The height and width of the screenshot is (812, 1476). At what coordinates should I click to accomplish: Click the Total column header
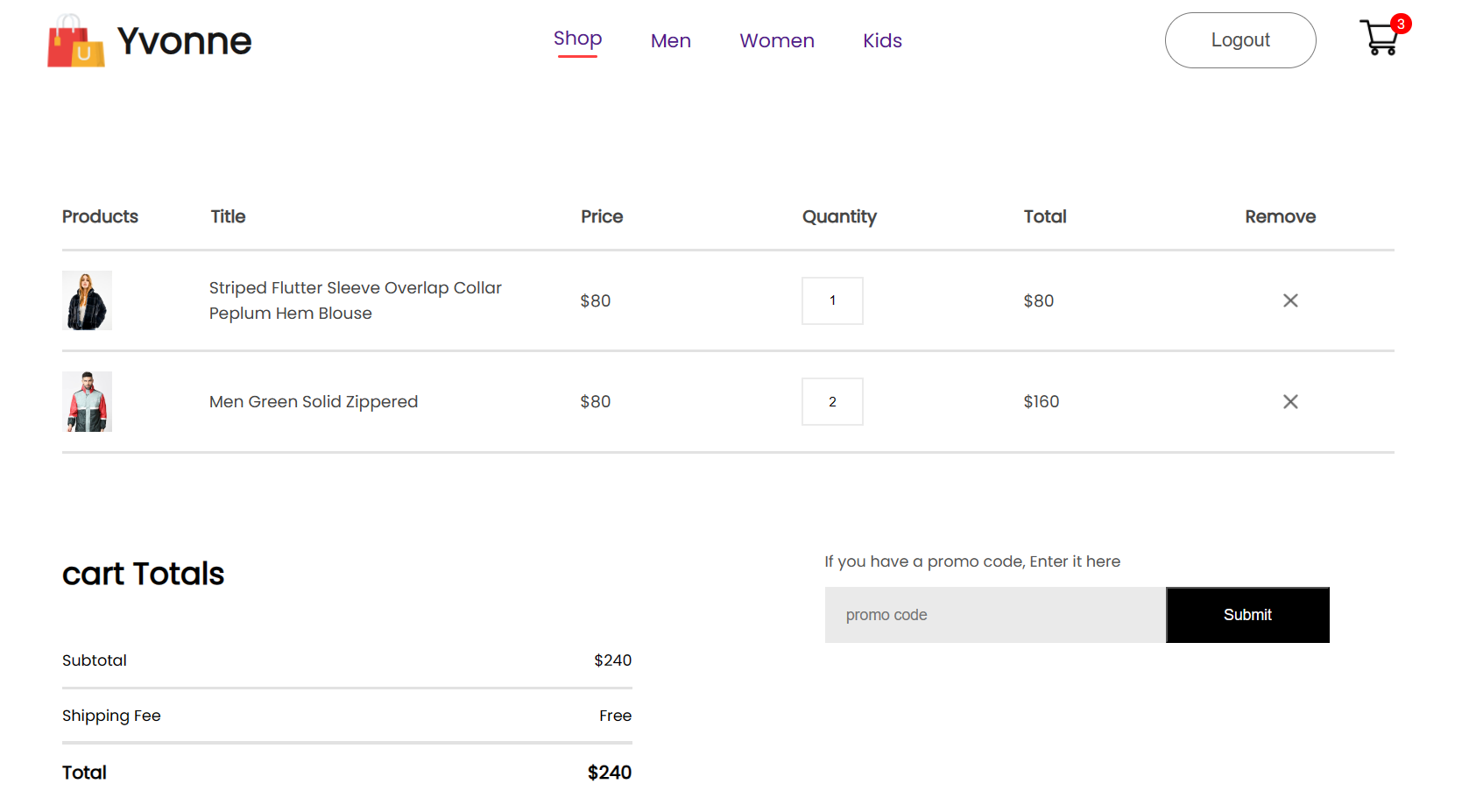pos(1045,216)
